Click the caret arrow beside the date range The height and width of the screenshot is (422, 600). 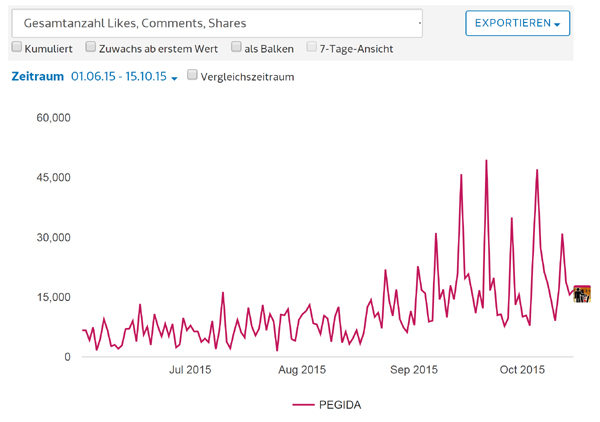coord(174,78)
